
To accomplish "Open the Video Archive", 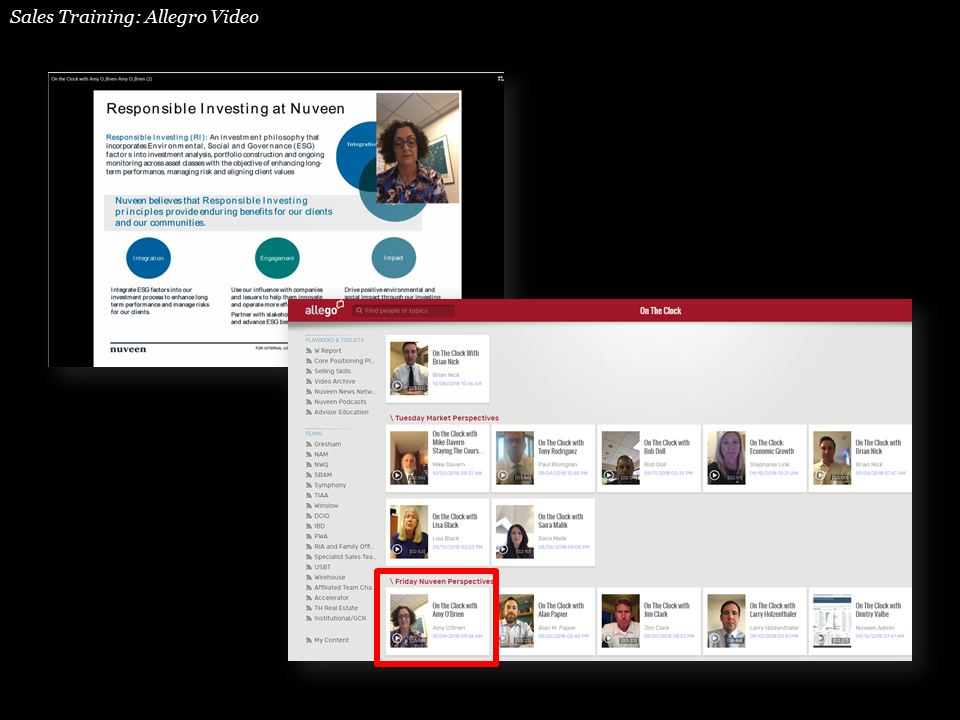I will [x=334, y=381].
